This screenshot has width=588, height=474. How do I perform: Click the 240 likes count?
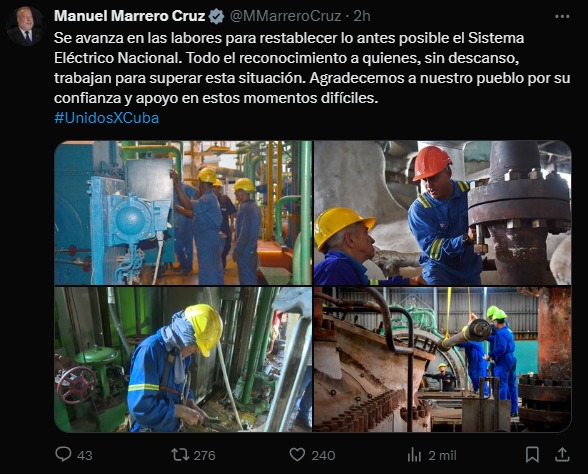pyautogui.click(x=323, y=455)
